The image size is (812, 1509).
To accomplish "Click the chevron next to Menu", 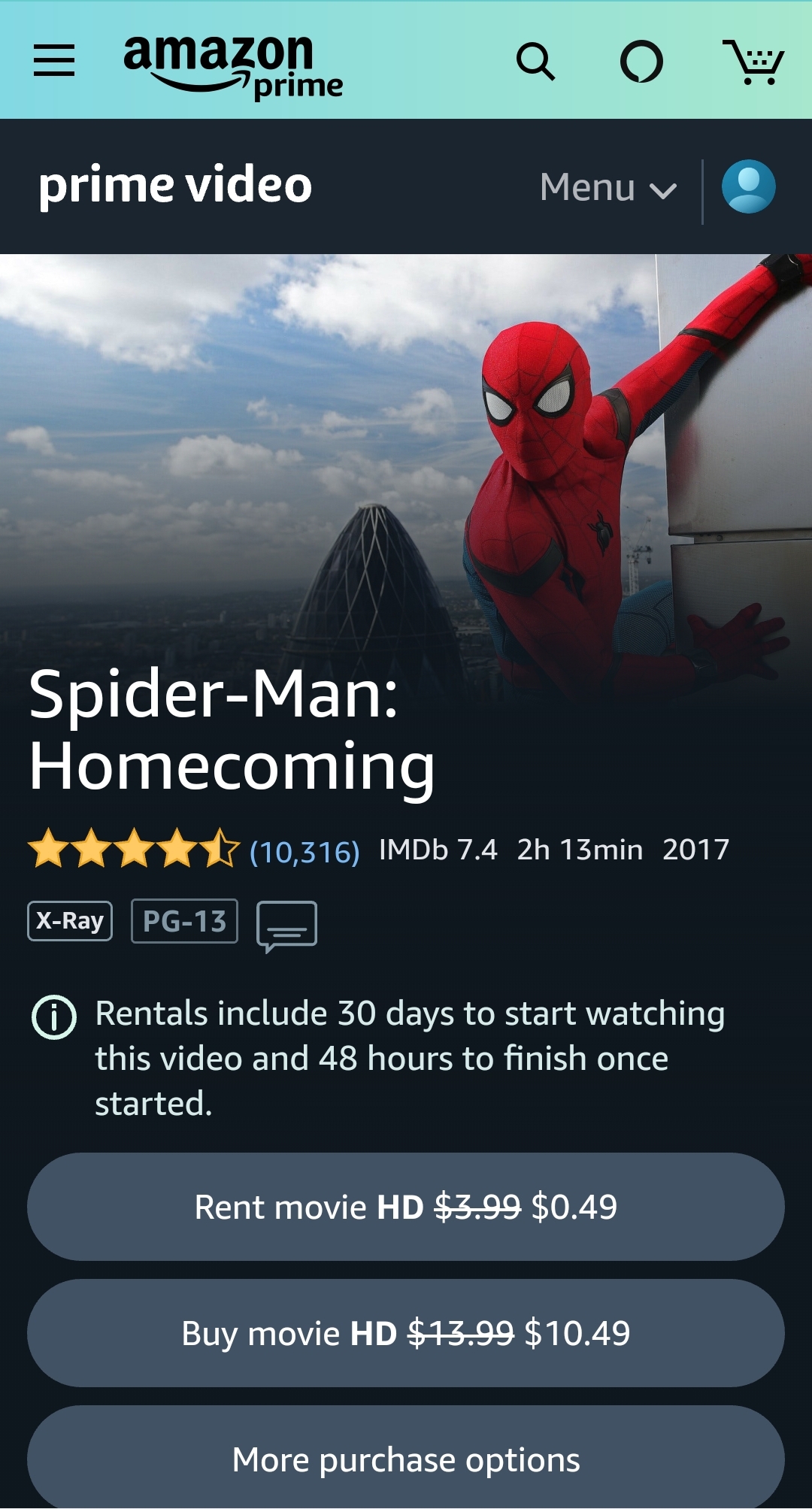I will coord(663,191).
